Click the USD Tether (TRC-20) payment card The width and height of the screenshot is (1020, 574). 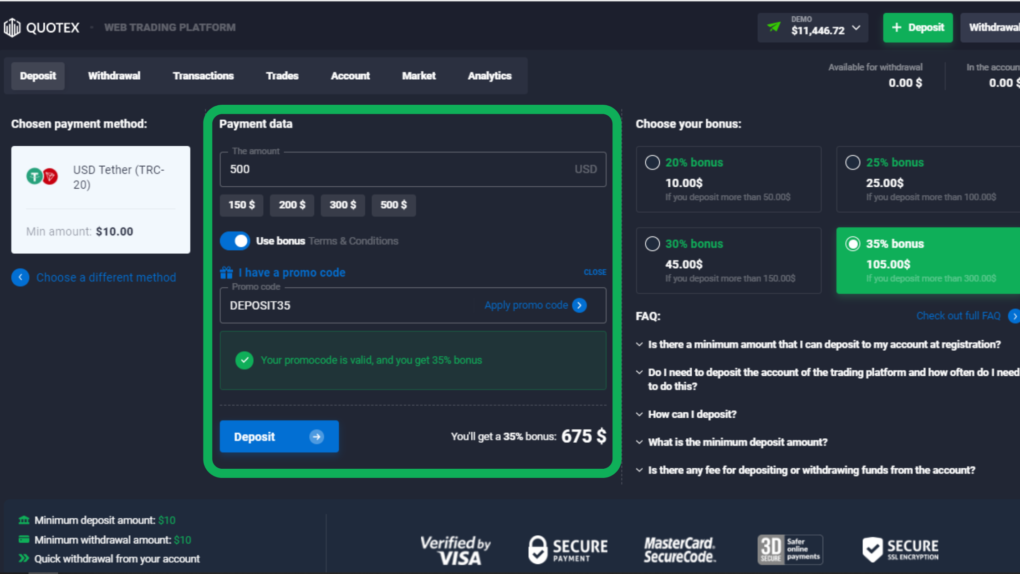point(101,200)
